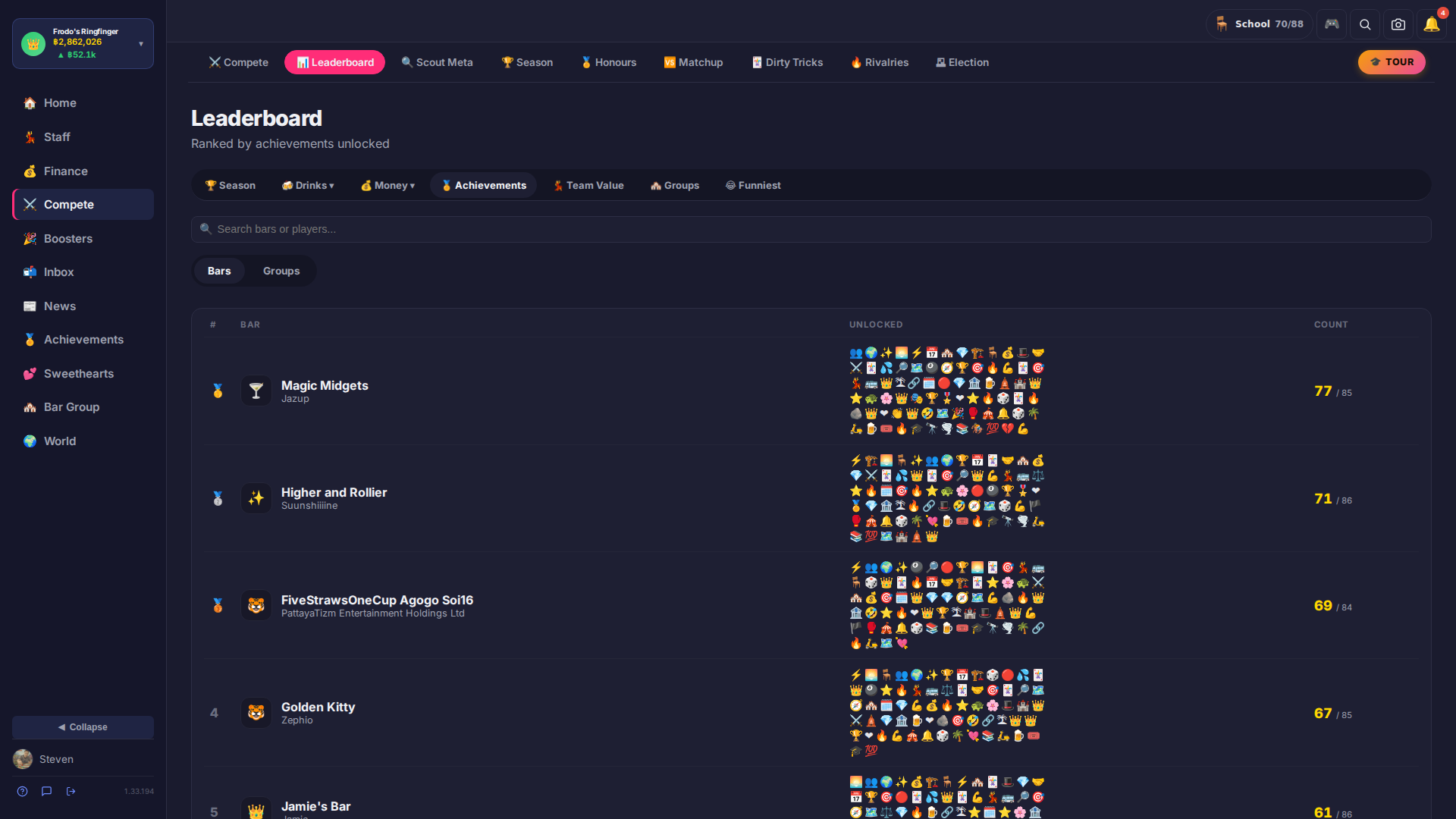This screenshot has width=1456, height=819.
Task: Open the top Season tab
Action: coord(527,62)
